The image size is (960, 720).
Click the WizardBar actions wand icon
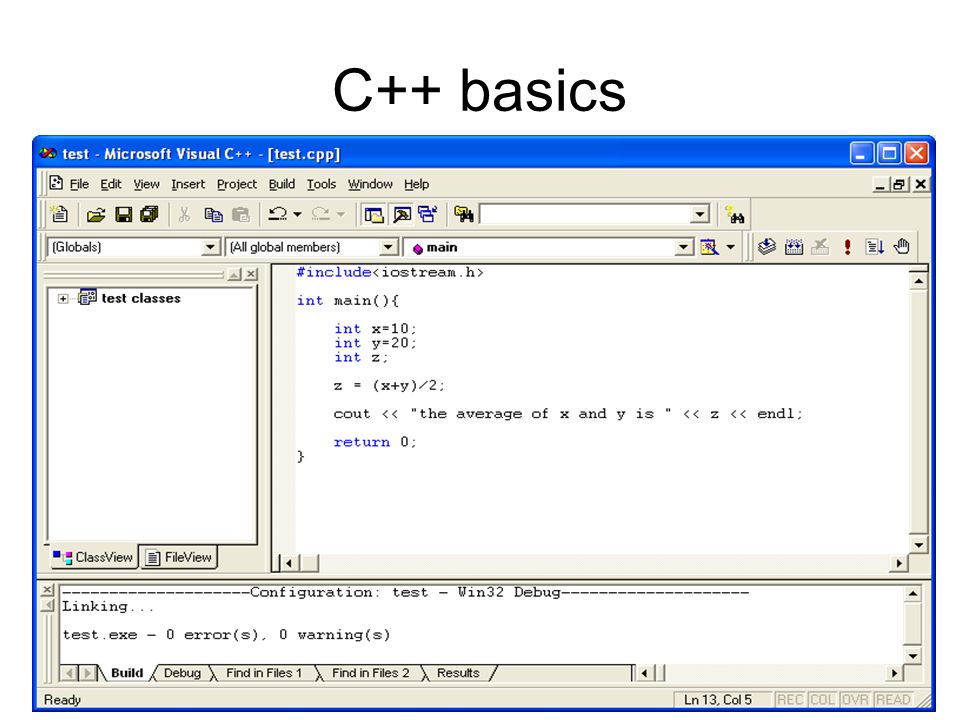(709, 247)
